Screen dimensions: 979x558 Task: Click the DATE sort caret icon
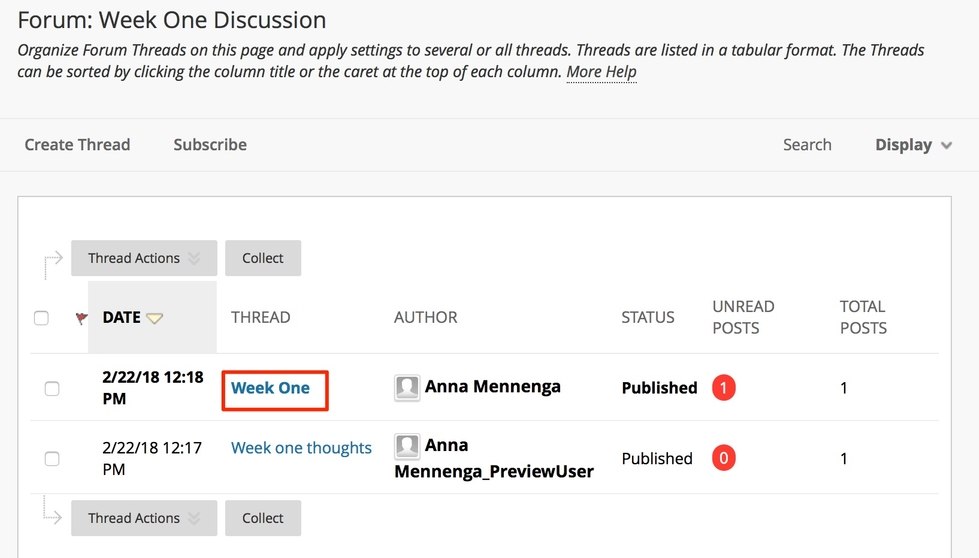[154, 318]
